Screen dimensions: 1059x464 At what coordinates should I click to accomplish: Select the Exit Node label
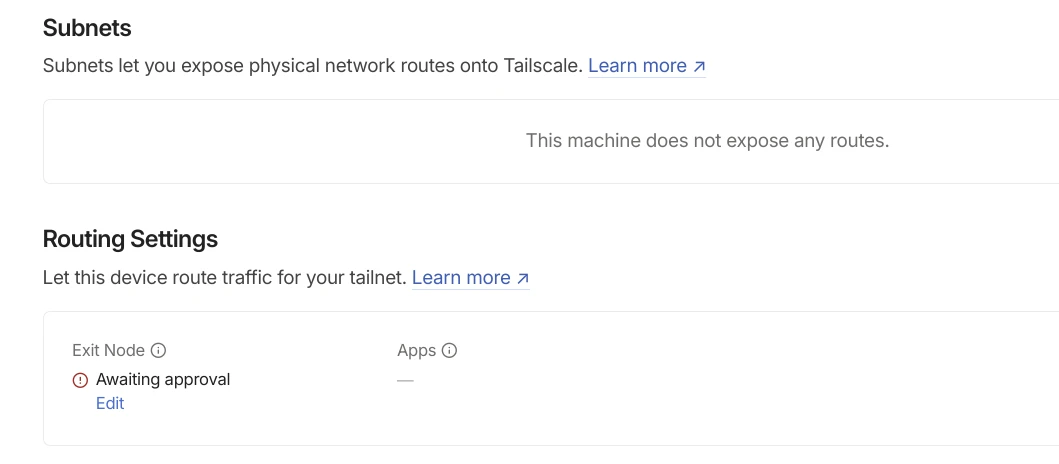[x=108, y=351]
